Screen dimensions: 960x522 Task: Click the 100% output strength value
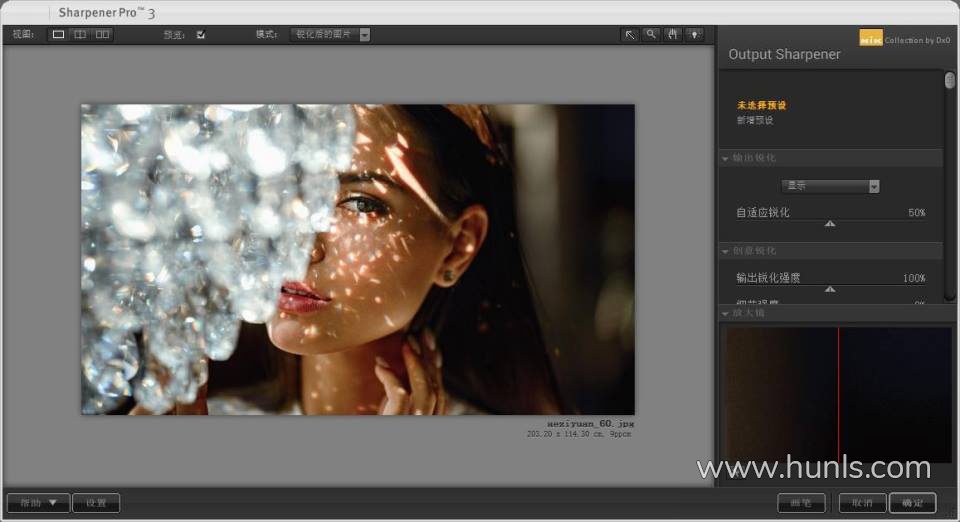tap(914, 278)
